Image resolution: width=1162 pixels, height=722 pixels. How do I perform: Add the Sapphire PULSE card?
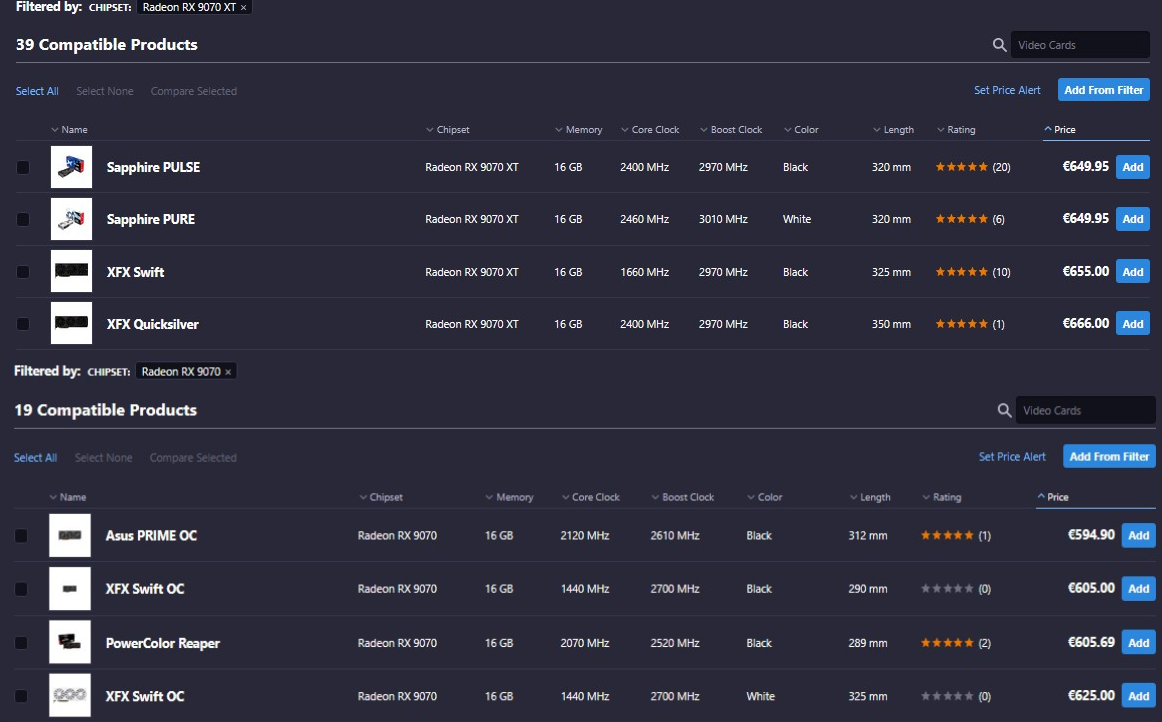(1132, 167)
